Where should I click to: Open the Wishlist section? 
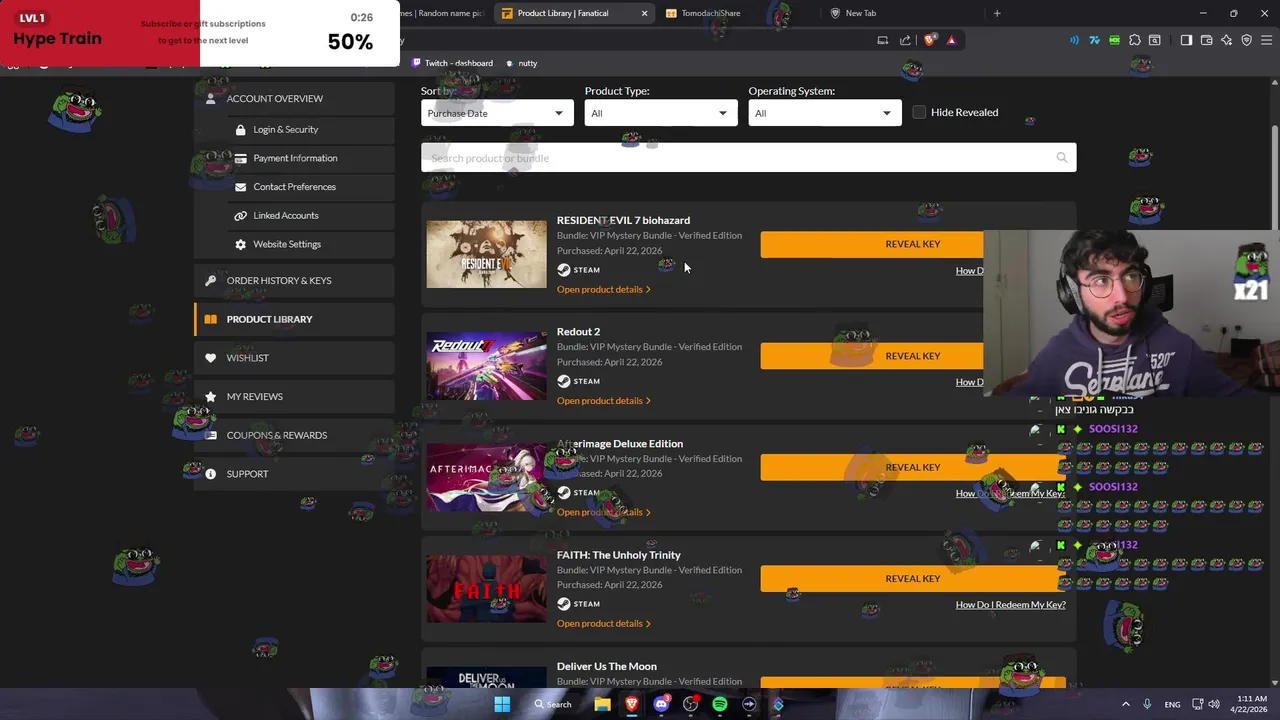[x=294, y=358]
